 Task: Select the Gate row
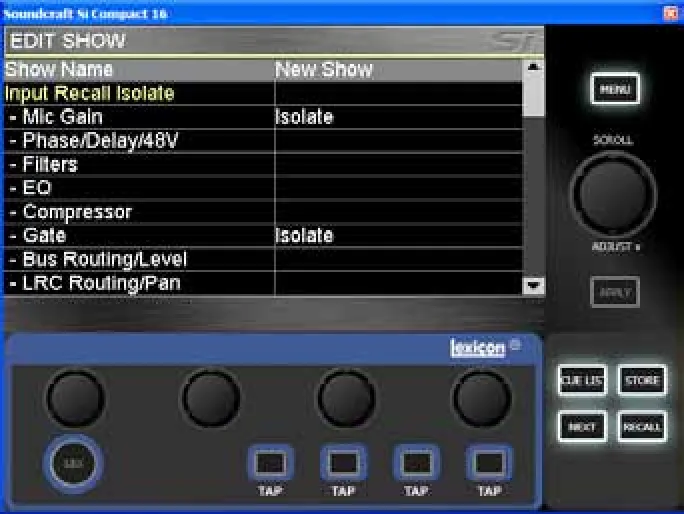click(x=263, y=235)
